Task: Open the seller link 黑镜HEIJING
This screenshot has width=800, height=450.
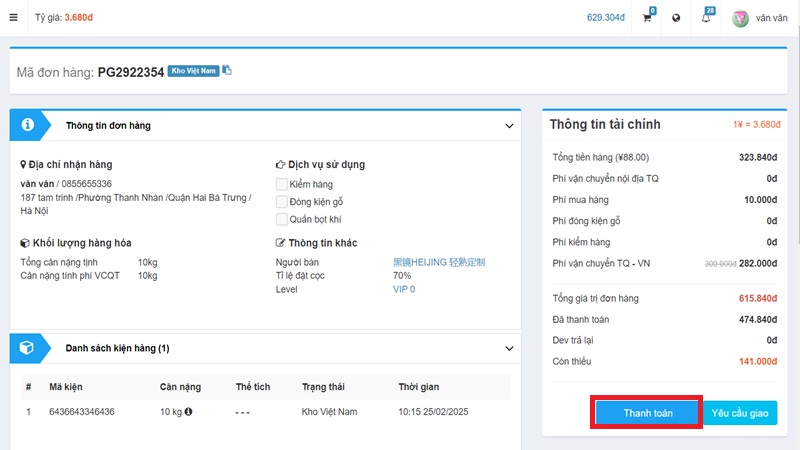Action: (439, 262)
